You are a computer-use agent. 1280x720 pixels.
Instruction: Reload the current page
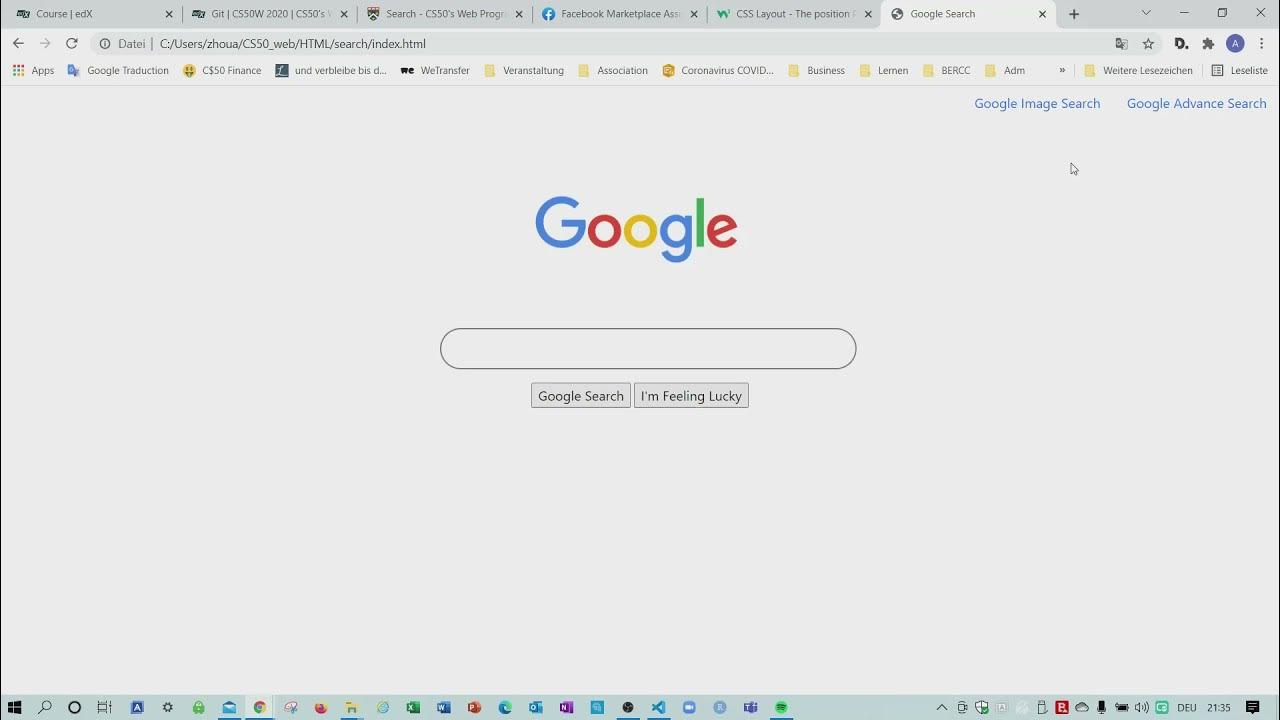[x=71, y=44]
